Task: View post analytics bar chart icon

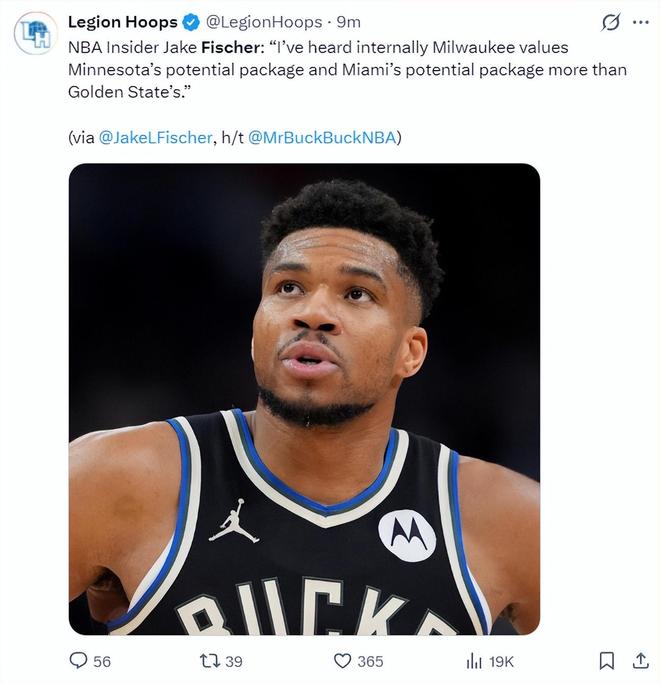Action: coord(474,661)
